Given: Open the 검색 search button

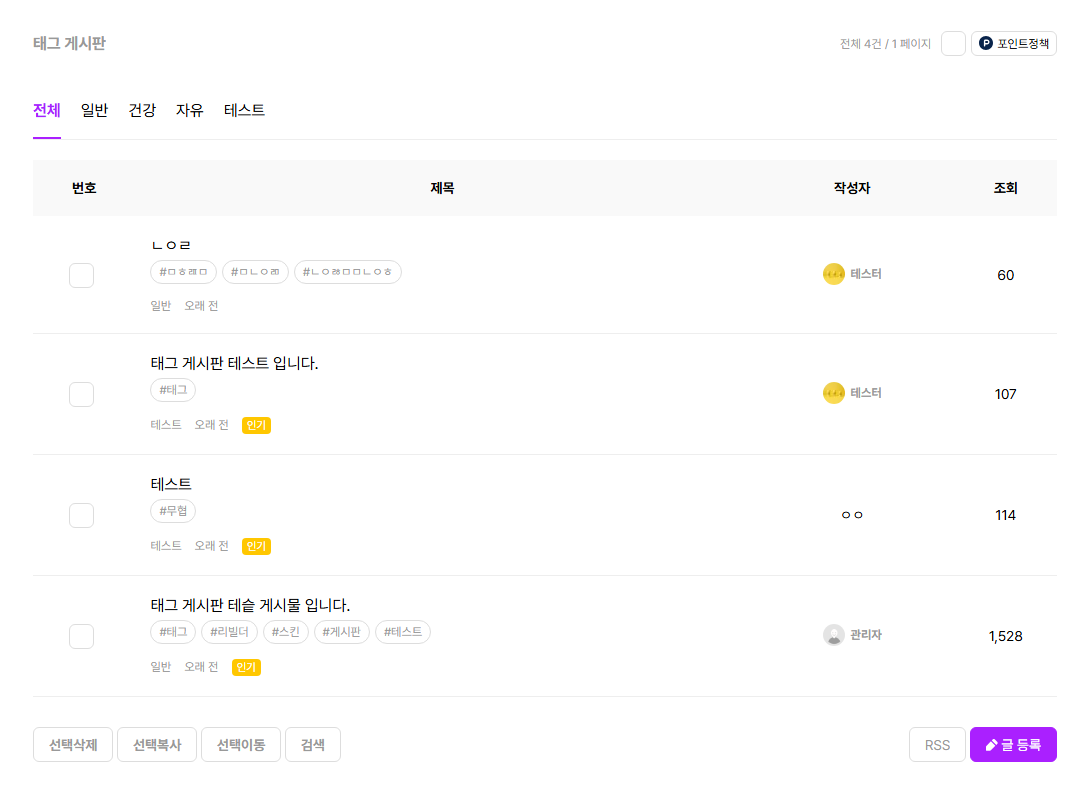Looking at the screenshot, I should pyautogui.click(x=313, y=745).
